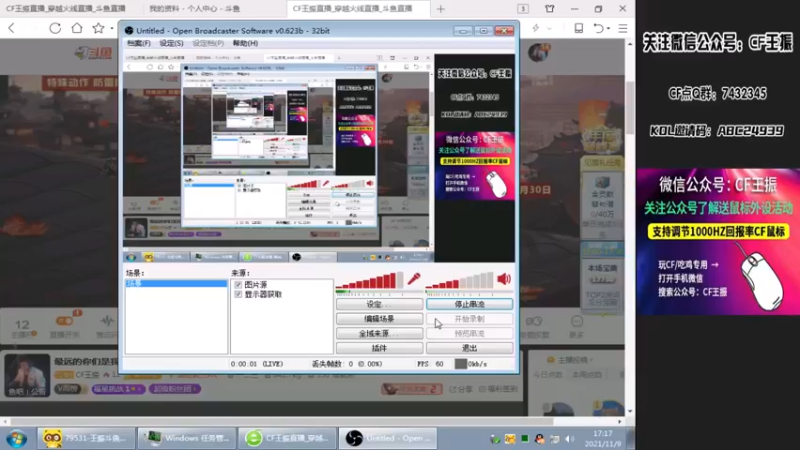Viewport: 800px width, 450px height.
Task: Click 设定... button in OBS
Action: click(379, 304)
